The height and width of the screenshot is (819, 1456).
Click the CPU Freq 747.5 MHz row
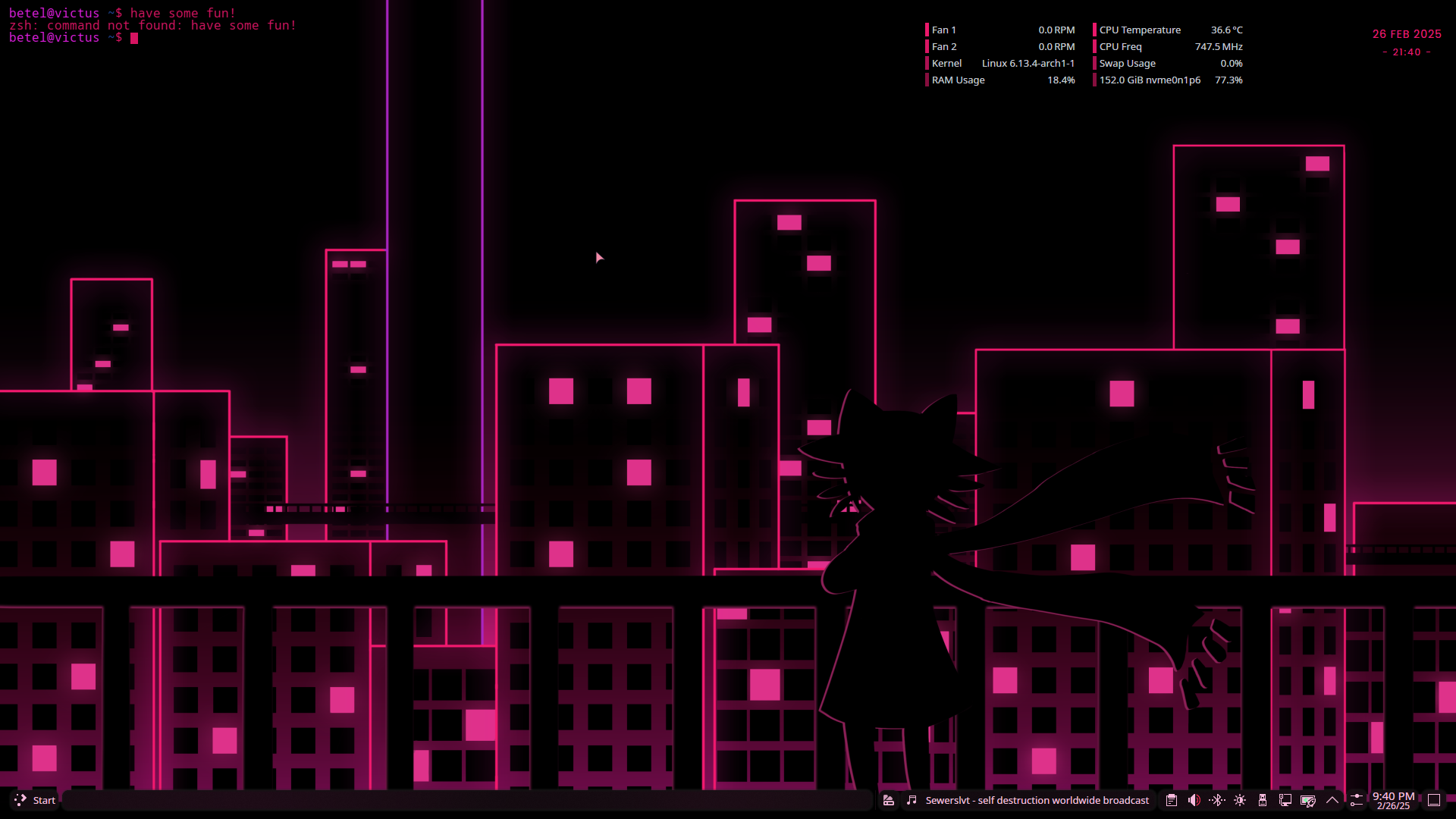pyautogui.click(x=1168, y=46)
